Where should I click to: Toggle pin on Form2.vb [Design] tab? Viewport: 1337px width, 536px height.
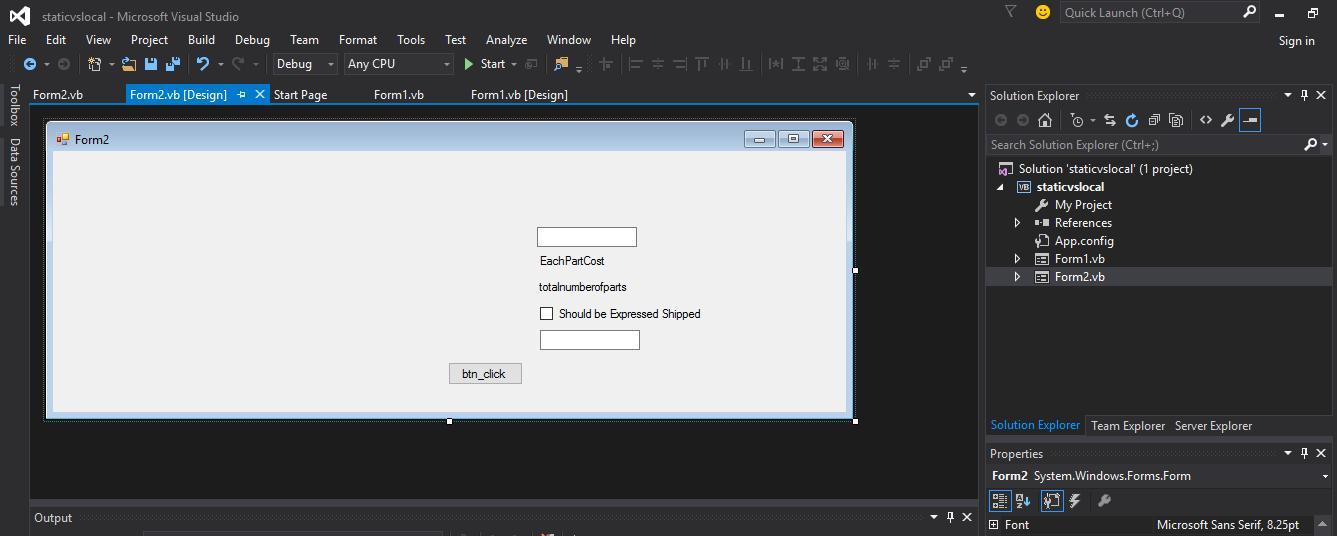pos(241,95)
